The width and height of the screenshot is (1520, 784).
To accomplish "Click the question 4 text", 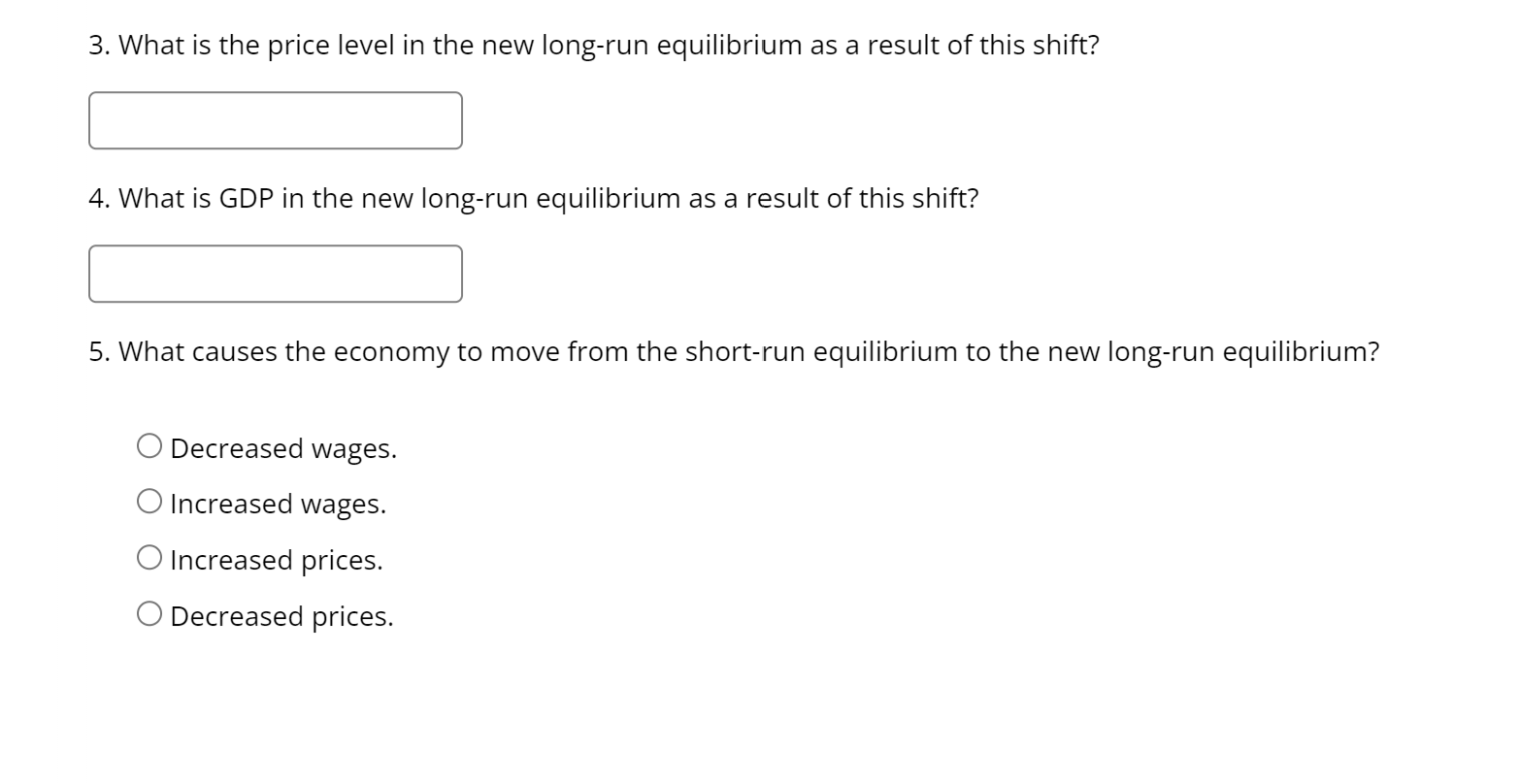I will tap(533, 198).
